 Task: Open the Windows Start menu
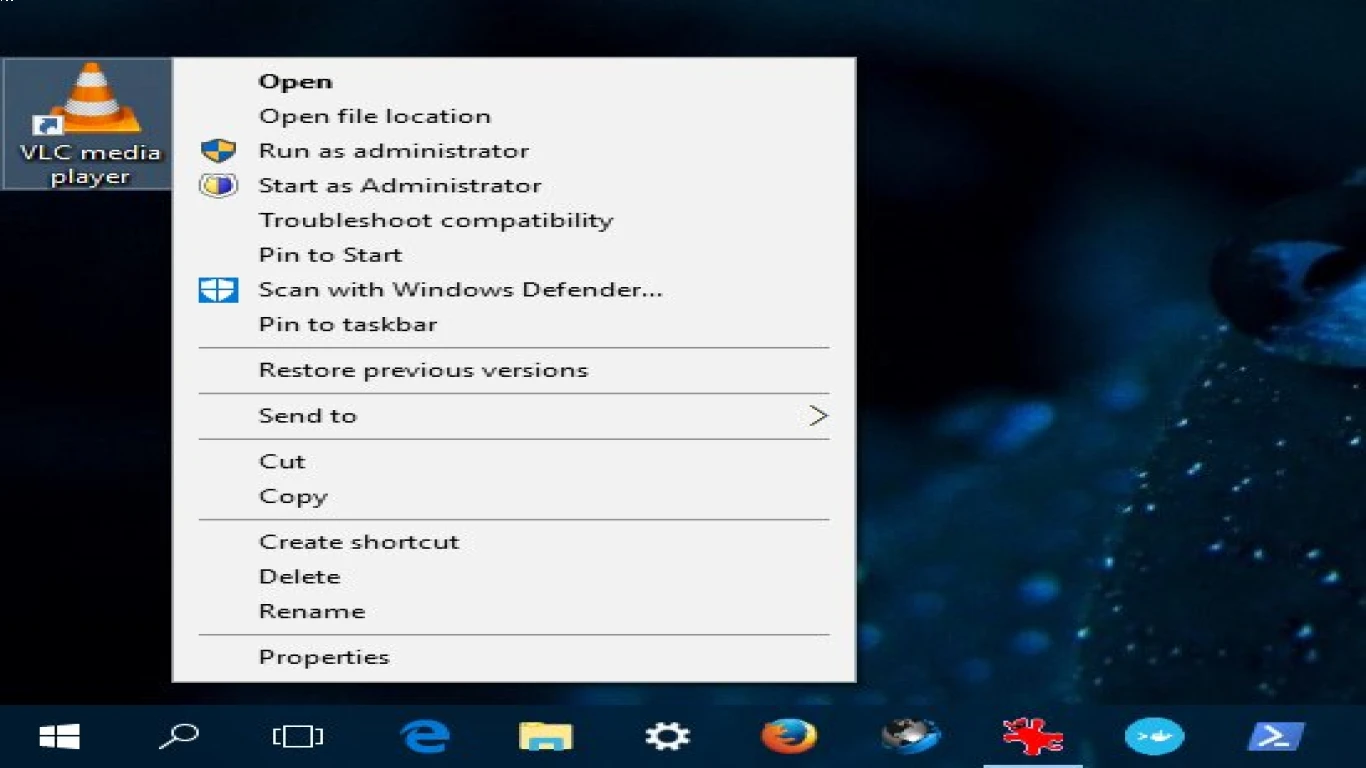pyautogui.click(x=59, y=737)
